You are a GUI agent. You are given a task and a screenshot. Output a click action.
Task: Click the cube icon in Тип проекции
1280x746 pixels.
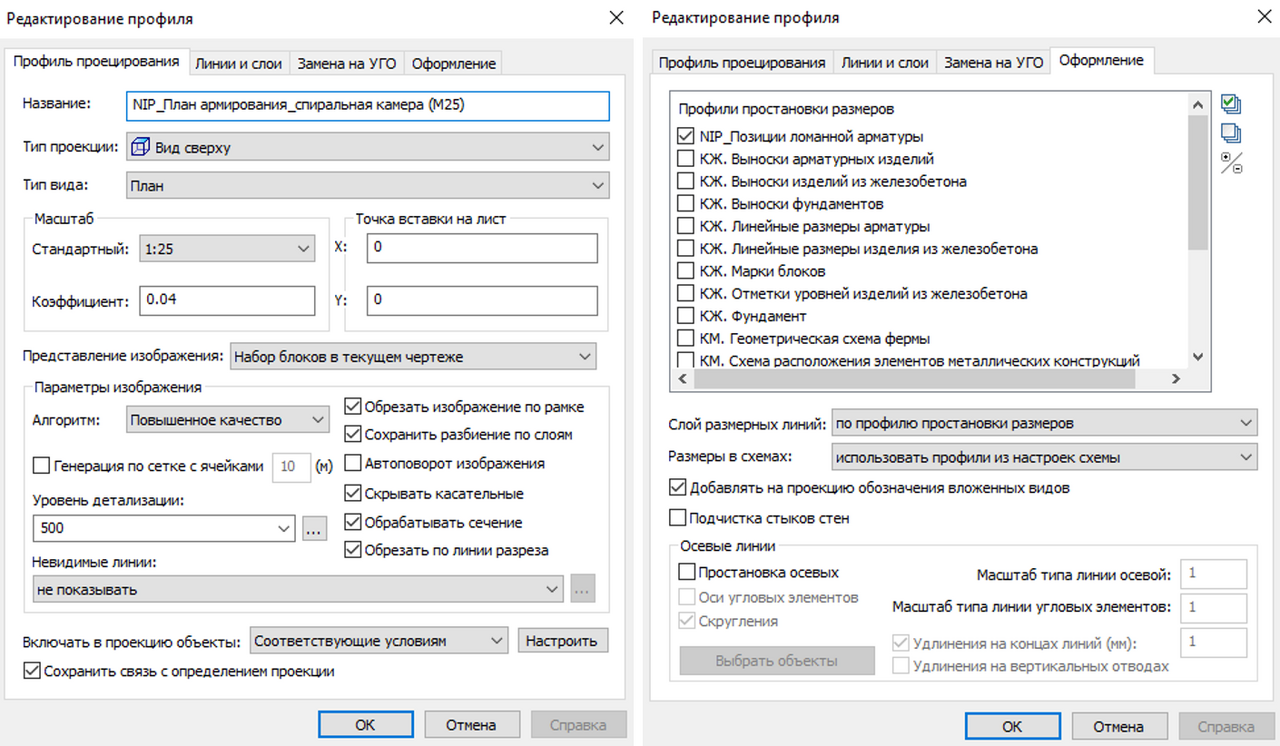coord(141,147)
